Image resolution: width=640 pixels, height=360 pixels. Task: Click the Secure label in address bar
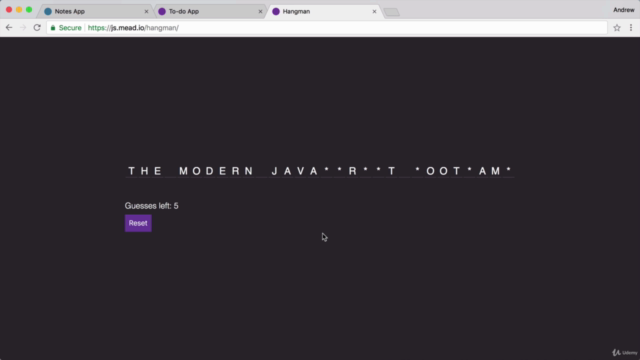tap(70, 28)
